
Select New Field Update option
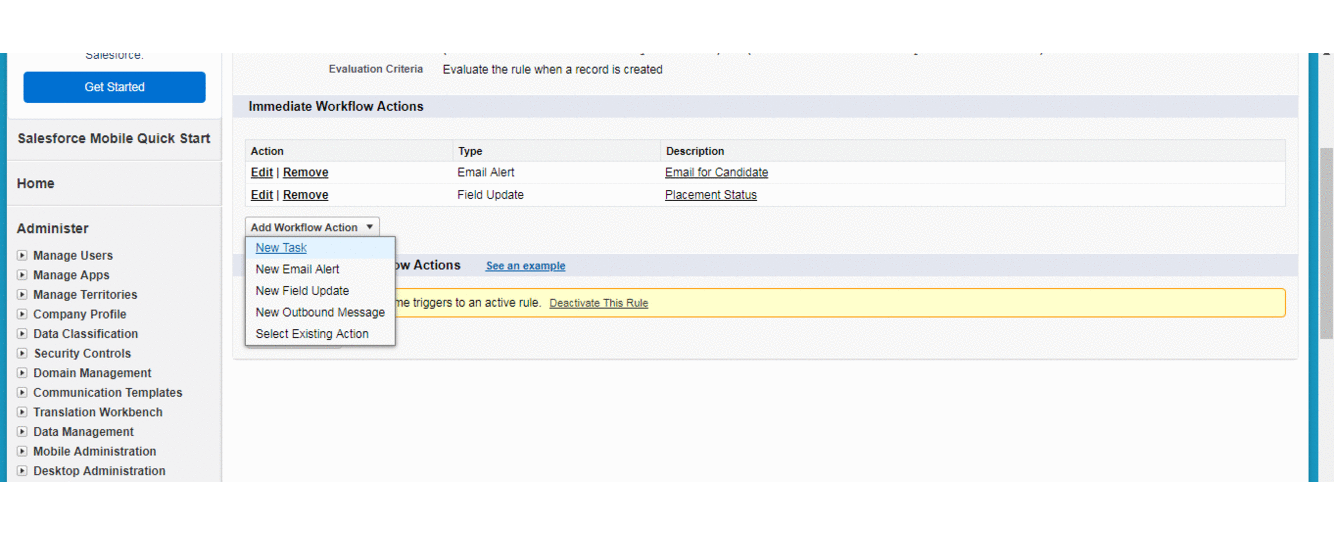pyautogui.click(x=302, y=291)
